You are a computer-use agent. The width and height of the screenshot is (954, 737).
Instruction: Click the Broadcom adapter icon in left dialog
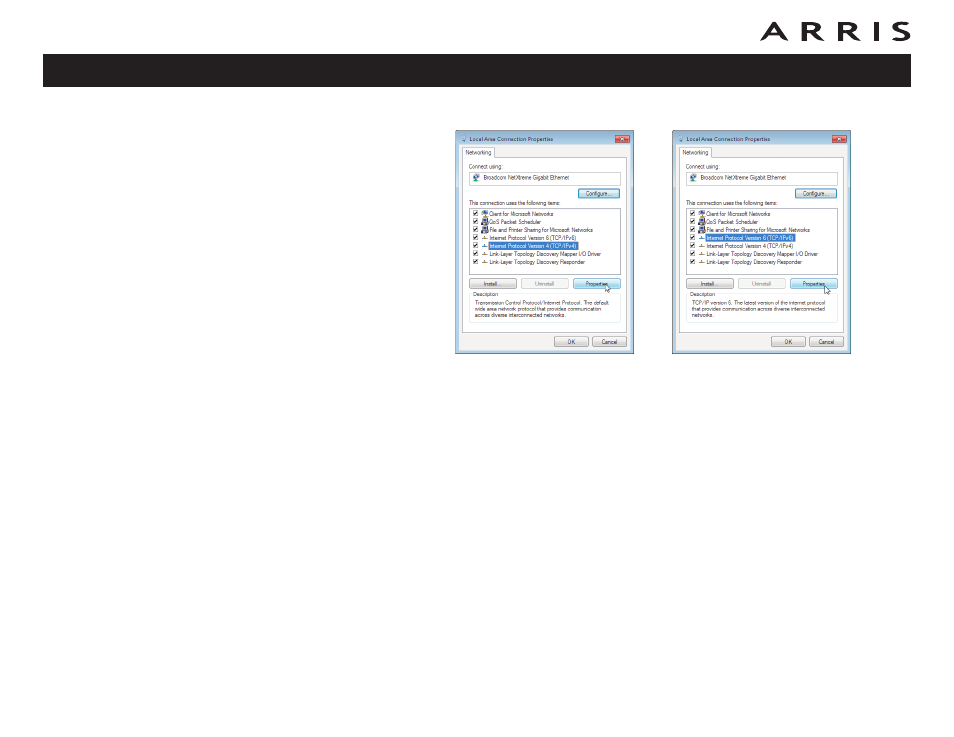click(x=476, y=177)
